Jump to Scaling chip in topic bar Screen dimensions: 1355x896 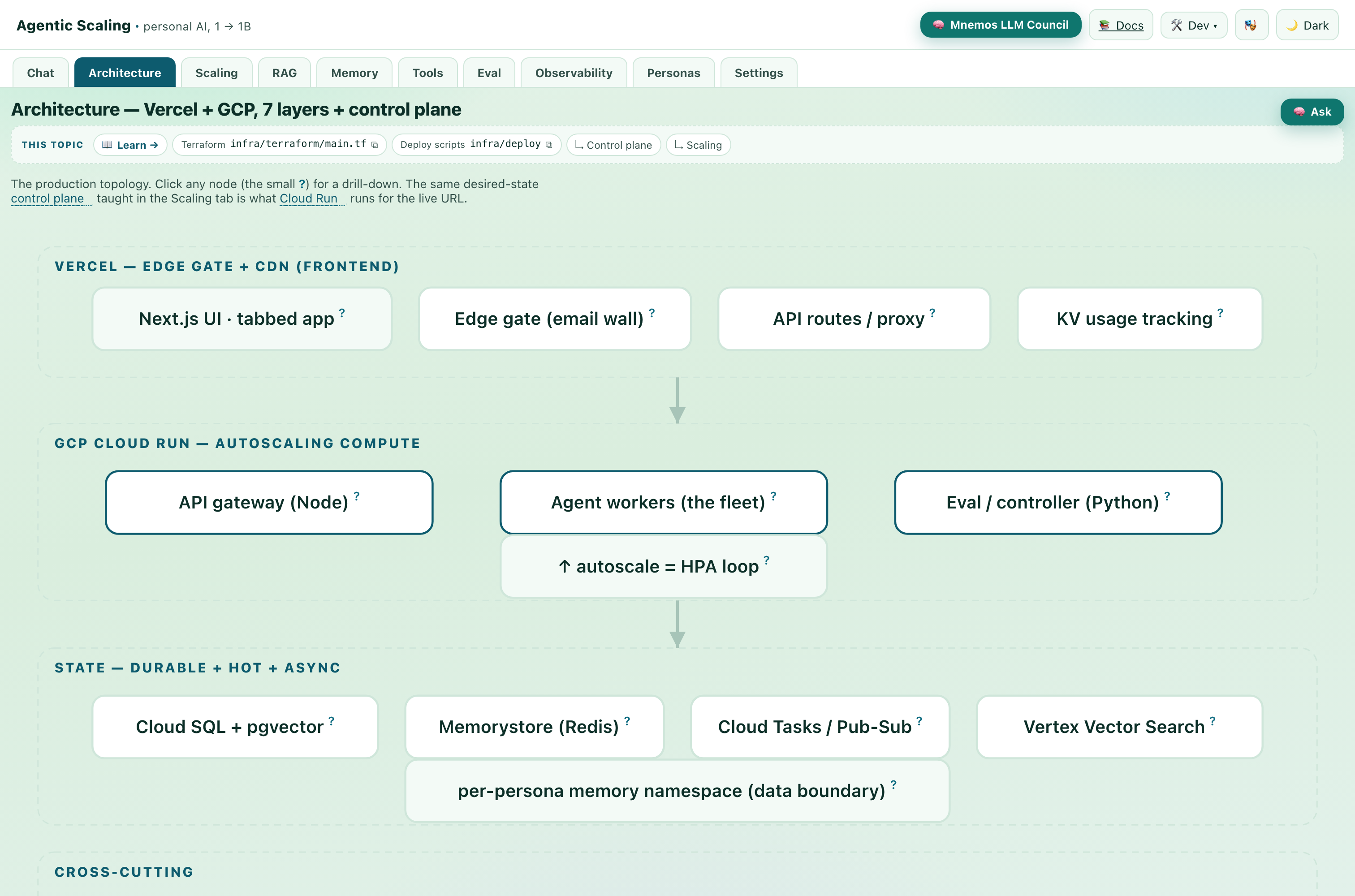(x=699, y=145)
